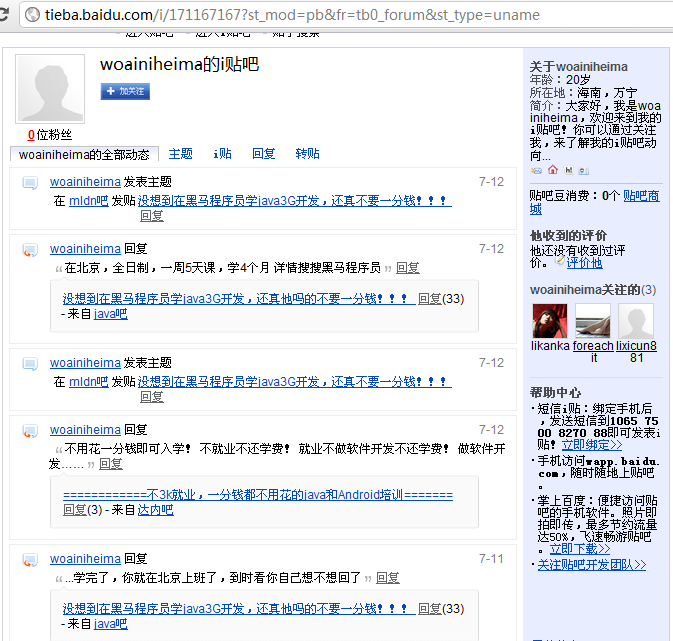Click the photo album icon in sidebar
This screenshot has width=673, height=641.
tap(584, 171)
